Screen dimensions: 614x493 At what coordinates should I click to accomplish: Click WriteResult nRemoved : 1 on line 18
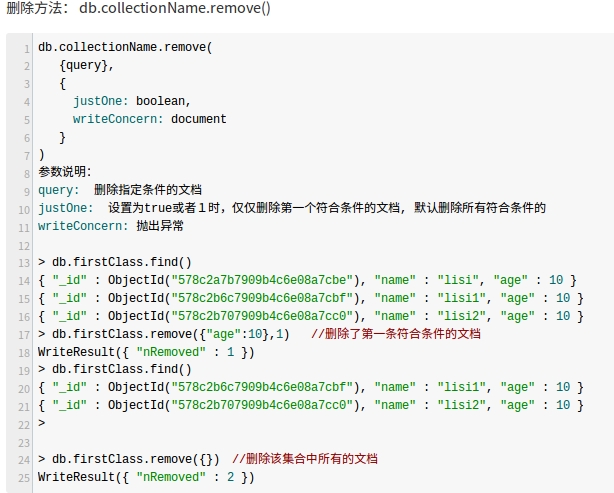(x=146, y=352)
